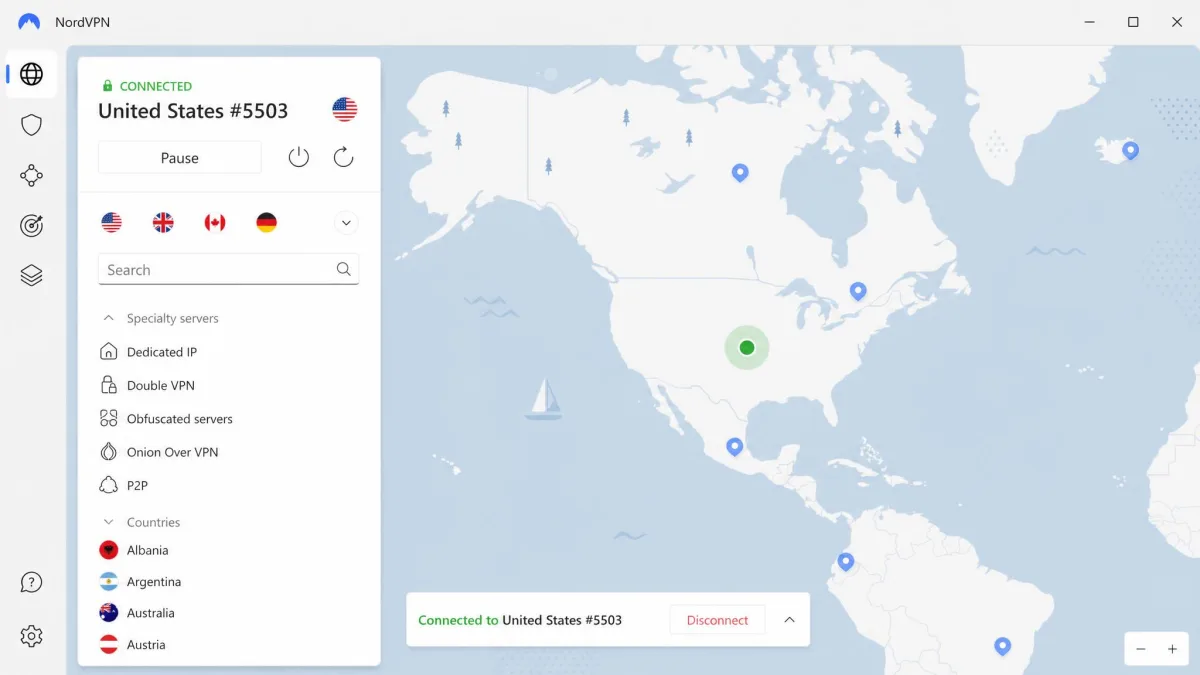Screen dimensions: 1200x675
Task: Click the green connected server marker
Action: [x=746, y=348]
